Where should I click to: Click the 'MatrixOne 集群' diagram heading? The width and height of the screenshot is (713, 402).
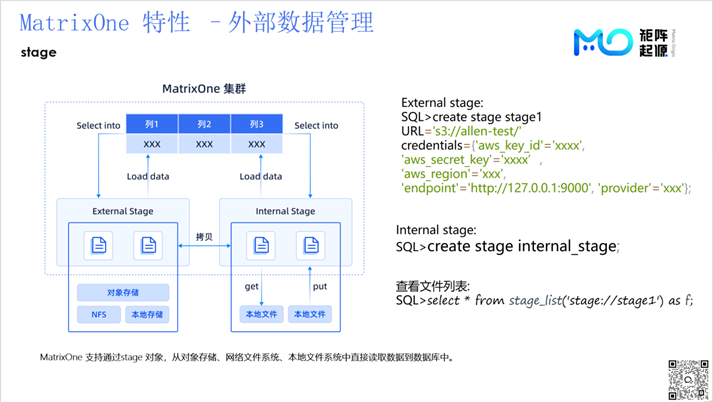tap(204, 89)
